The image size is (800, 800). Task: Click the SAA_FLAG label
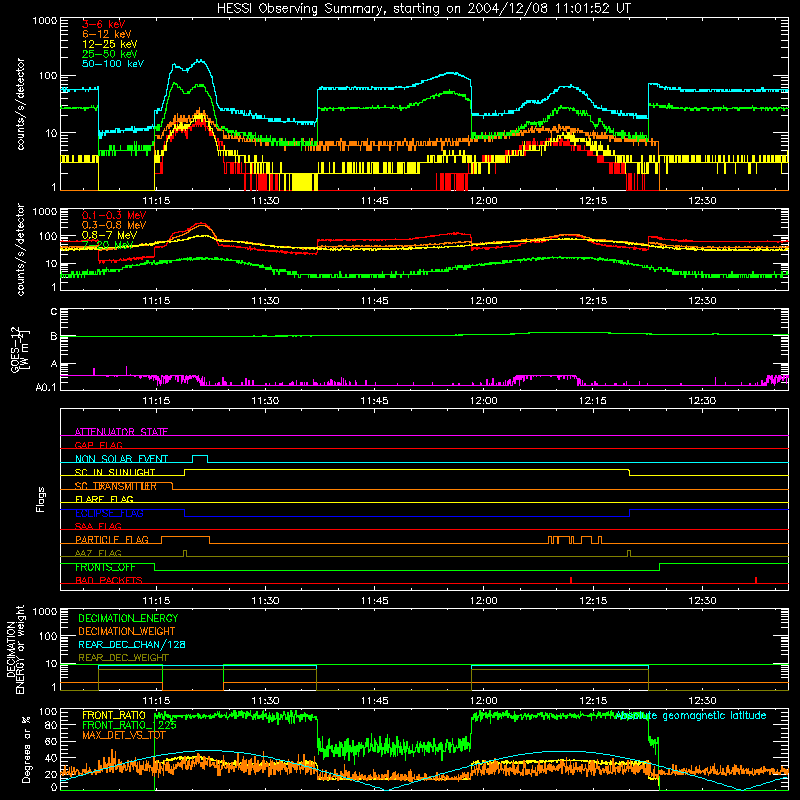click(98, 526)
